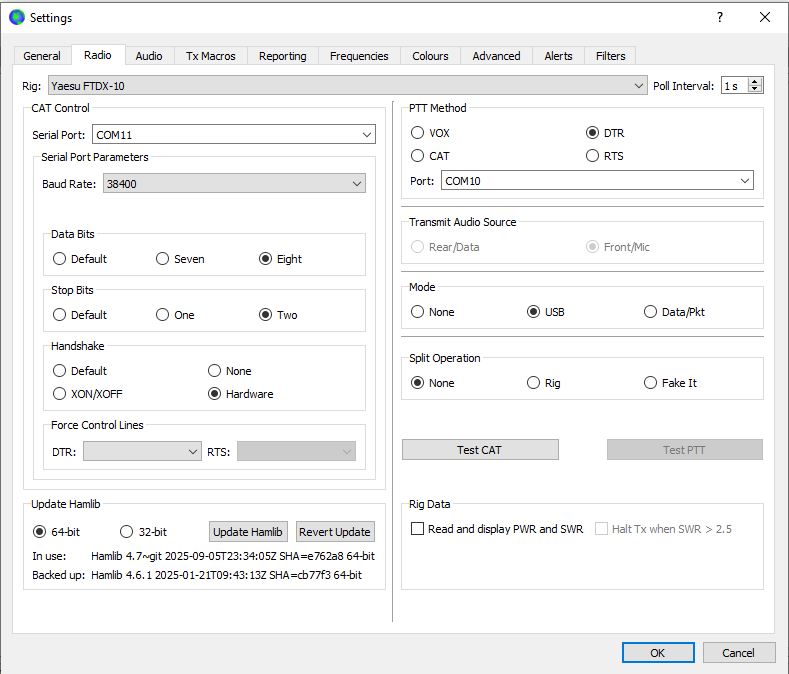Enable Read and display PWR and SWR

[x=418, y=529]
